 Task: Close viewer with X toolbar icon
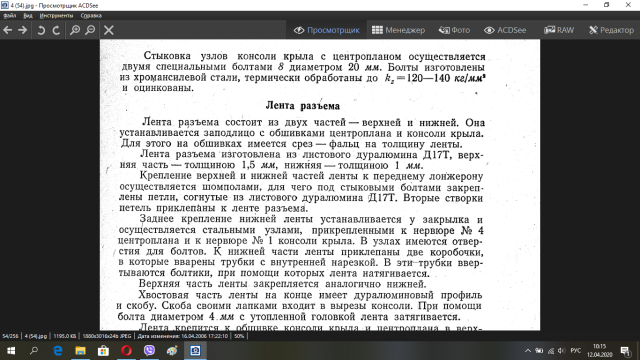(109, 30)
